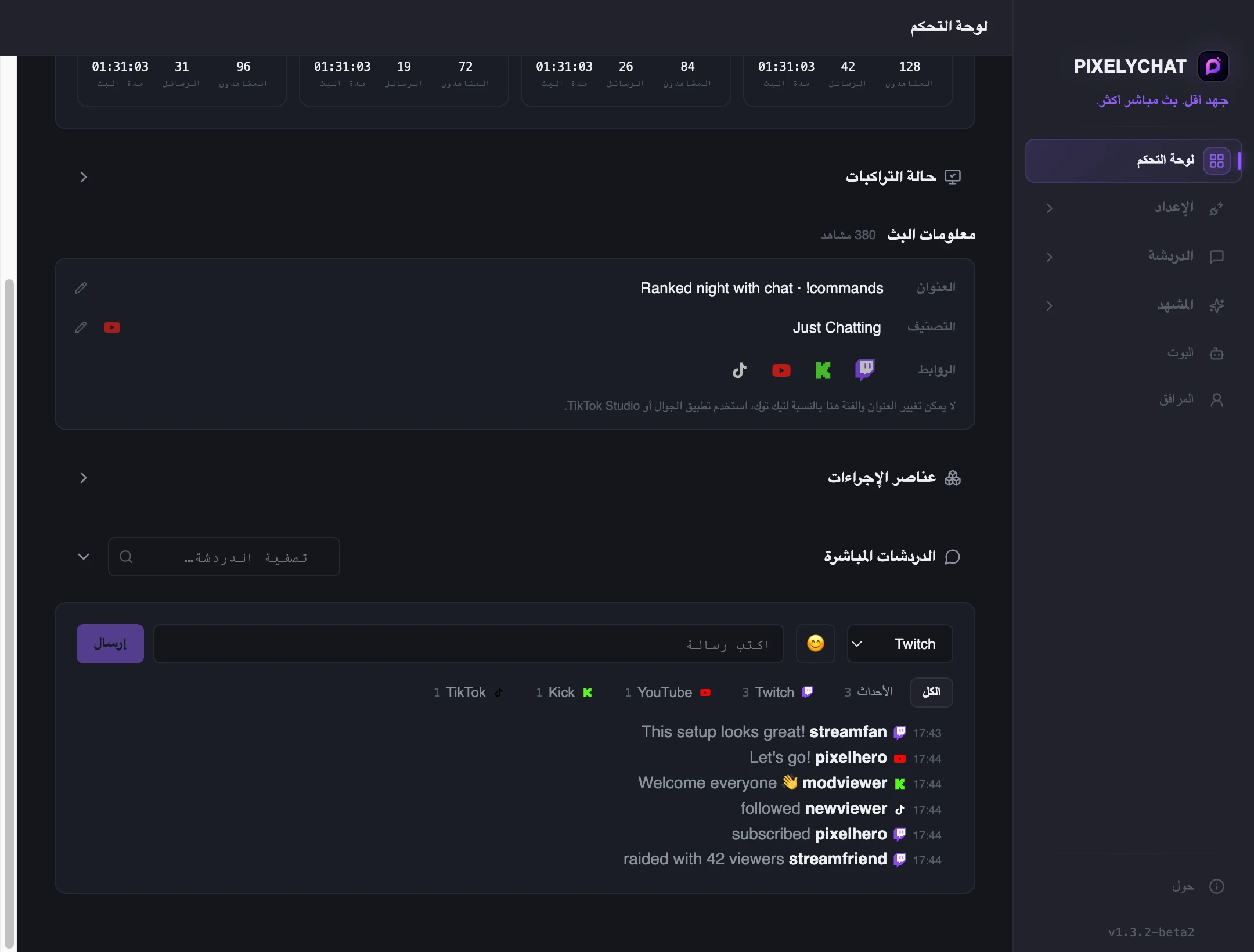Click the Twitch icon beside streamfriend's raid
Screen dimensions: 1254x952
pos(900,860)
